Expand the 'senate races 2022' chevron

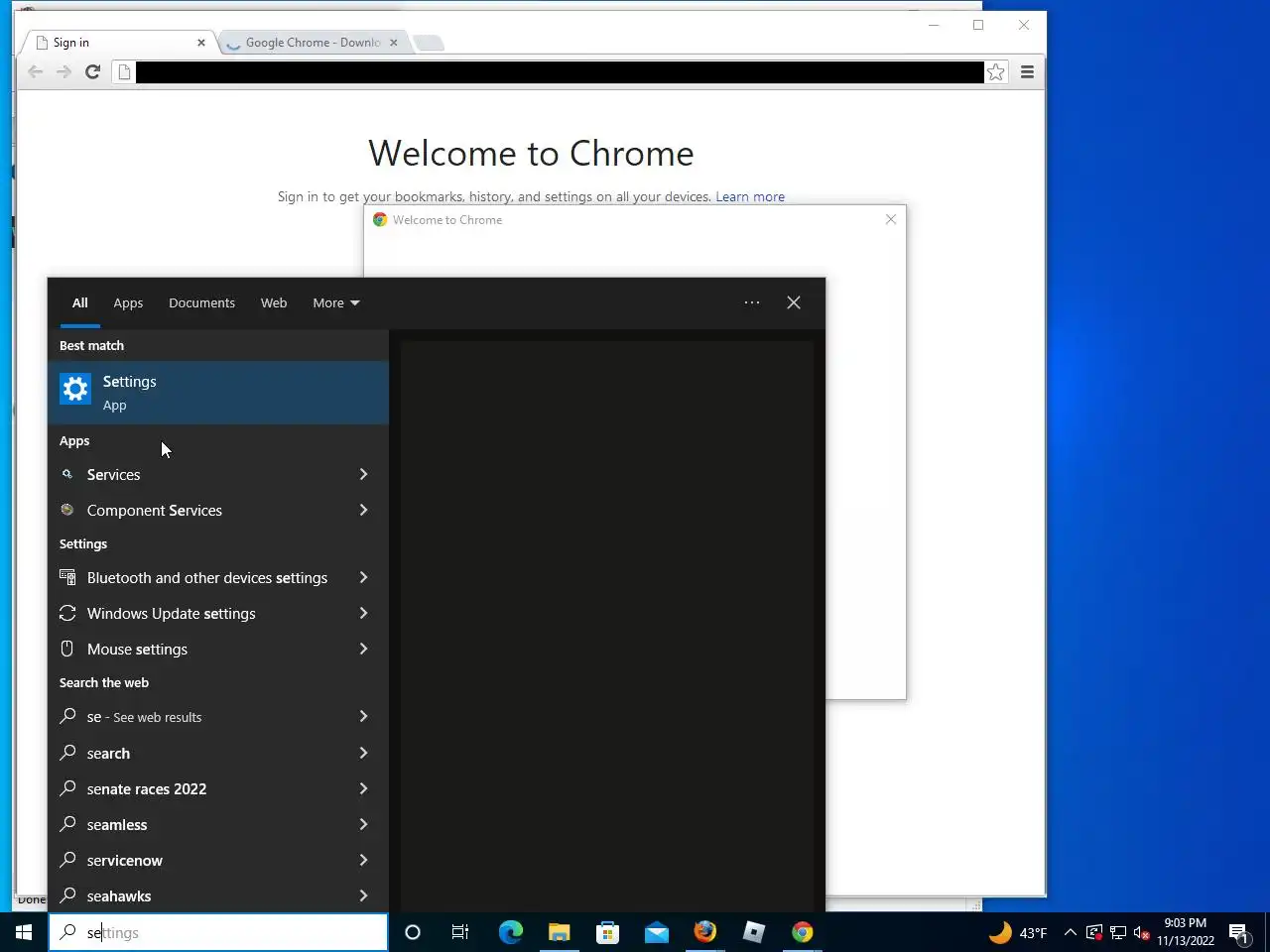(x=364, y=788)
